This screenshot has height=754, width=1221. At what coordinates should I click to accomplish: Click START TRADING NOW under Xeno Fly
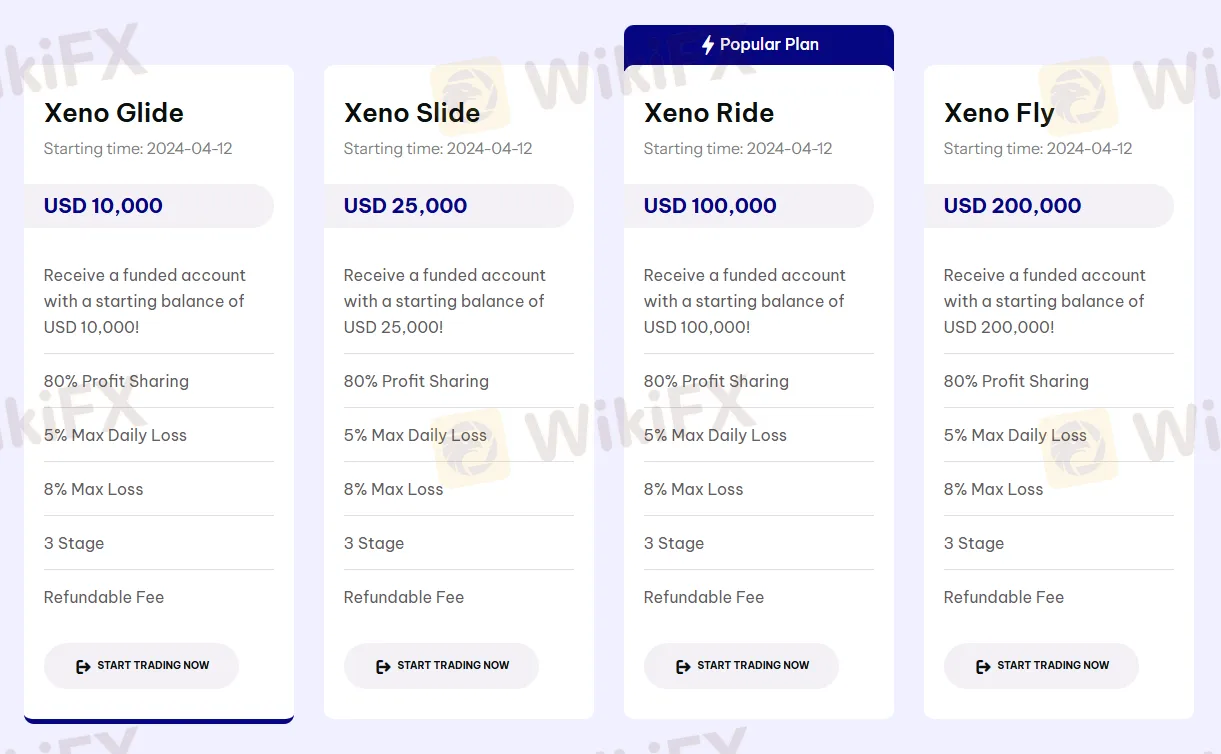click(x=1041, y=666)
